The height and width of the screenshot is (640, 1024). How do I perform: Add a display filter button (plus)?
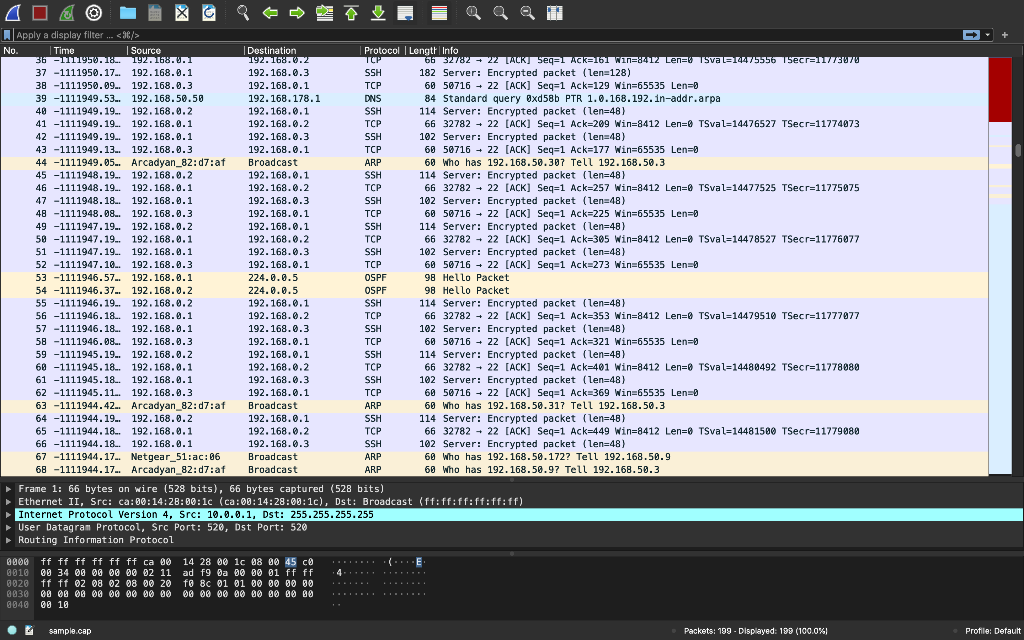coord(1005,35)
